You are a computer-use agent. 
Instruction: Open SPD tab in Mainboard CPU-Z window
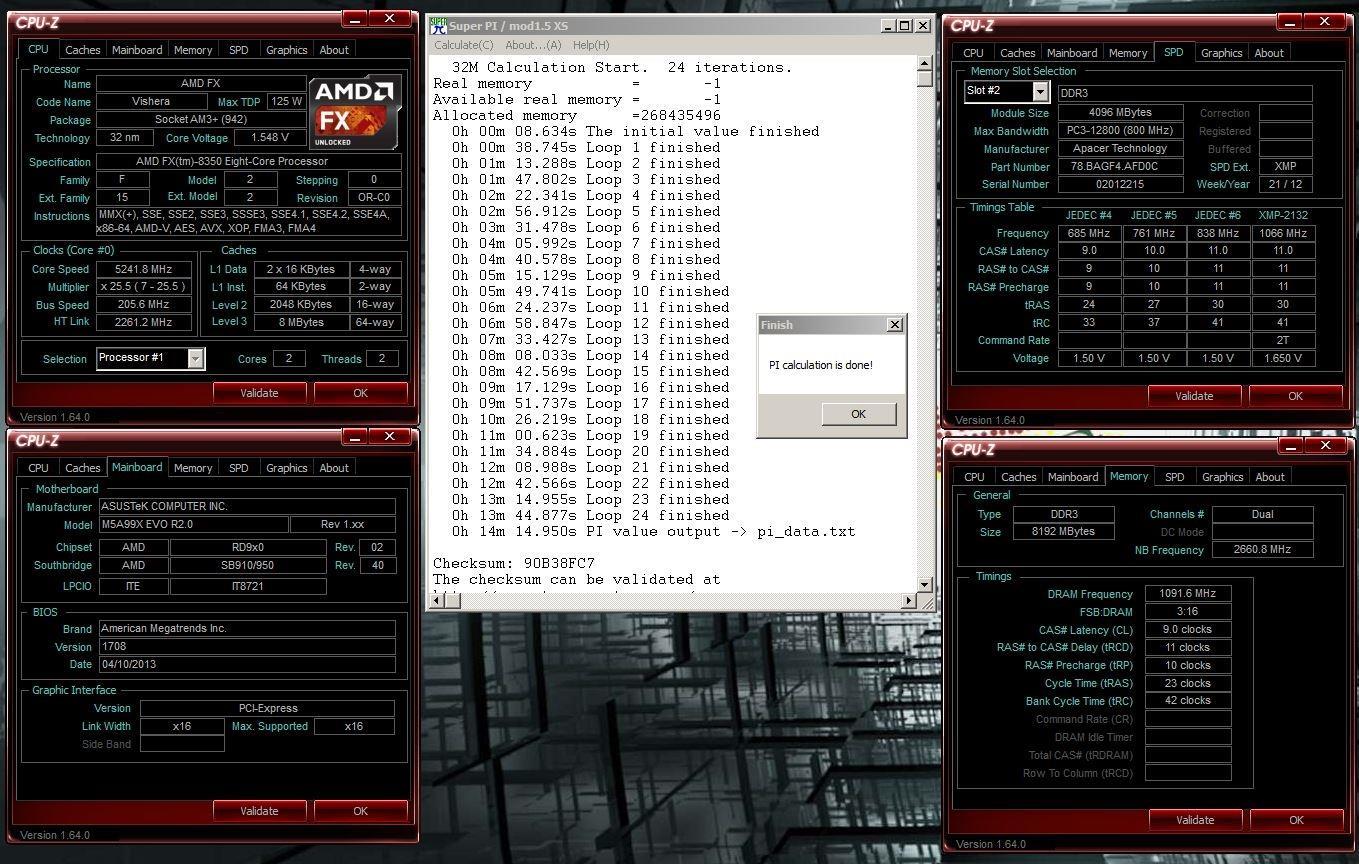(x=238, y=468)
